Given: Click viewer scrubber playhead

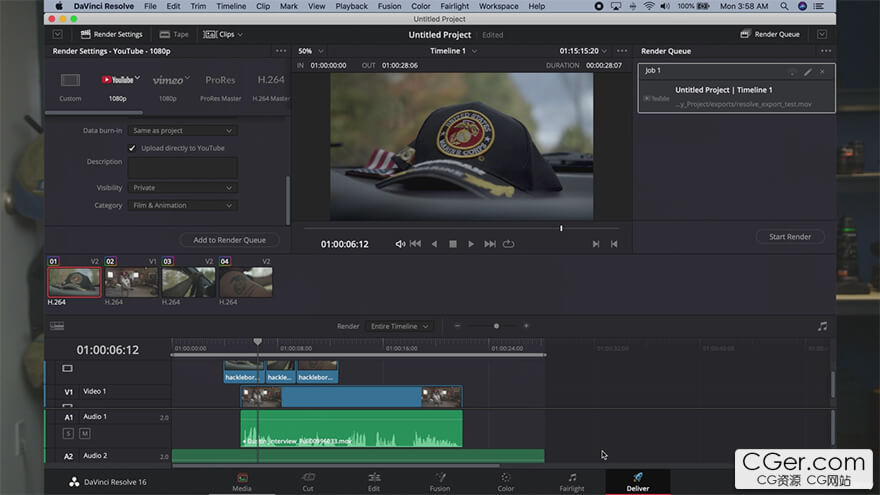Looking at the screenshot, I should [x=561, y=228].
